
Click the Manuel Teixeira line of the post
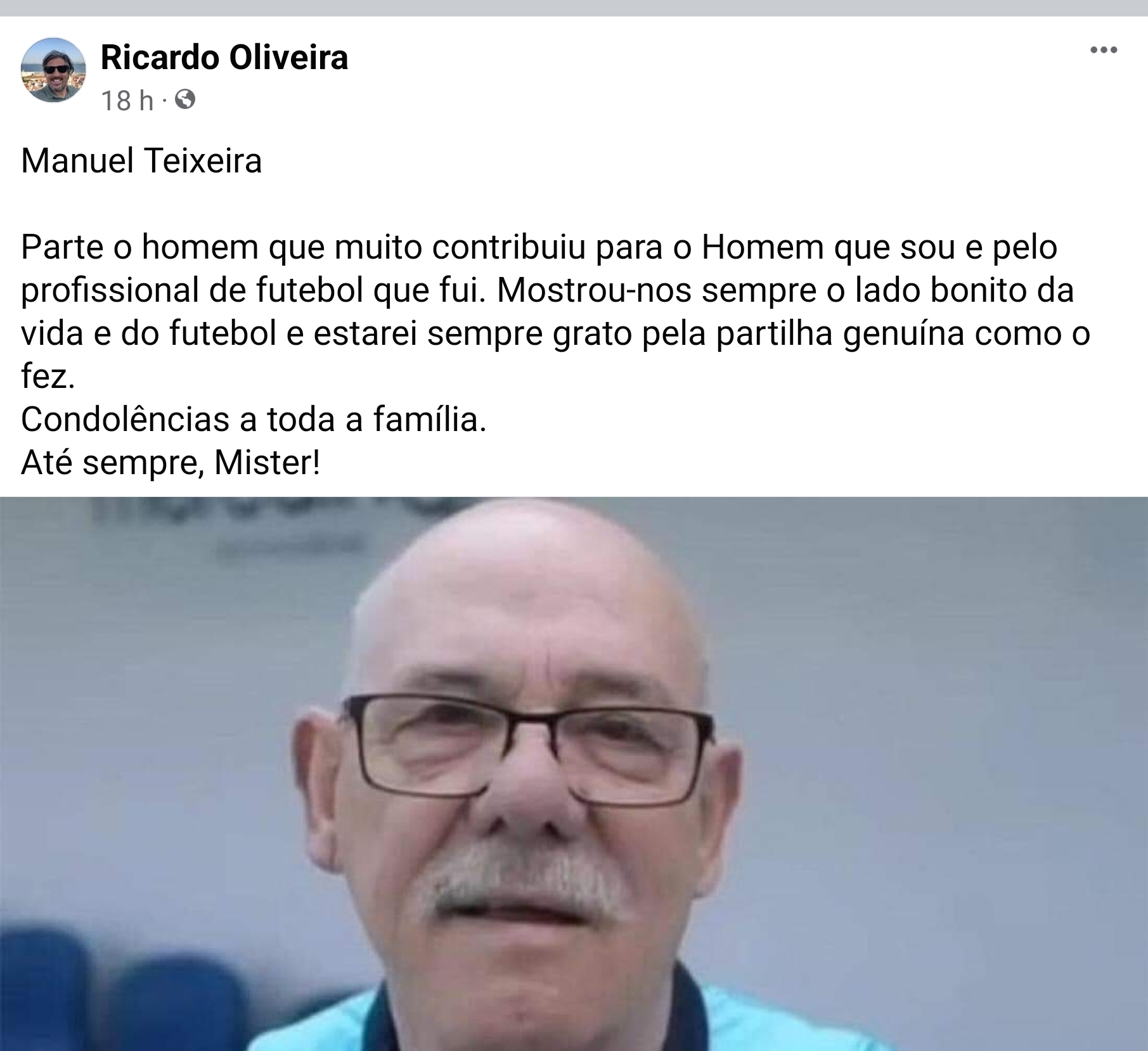click(141, 160)
